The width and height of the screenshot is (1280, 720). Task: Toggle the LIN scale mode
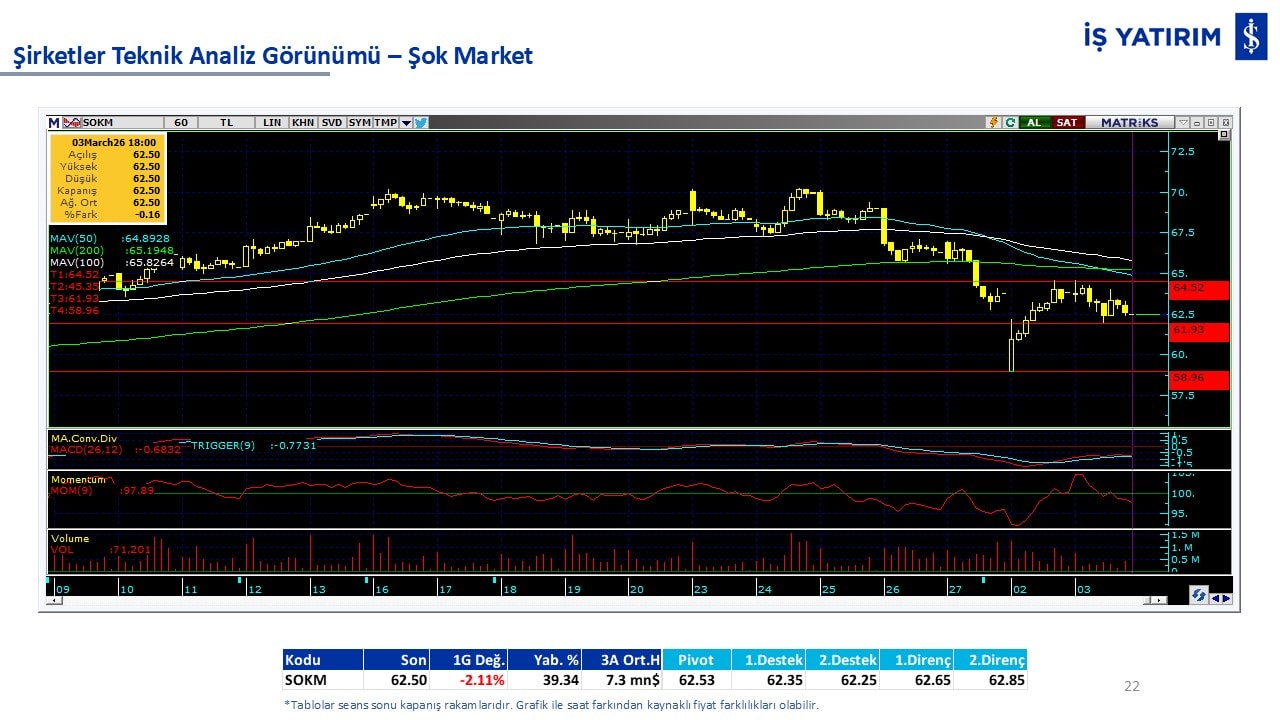[272, 122]
